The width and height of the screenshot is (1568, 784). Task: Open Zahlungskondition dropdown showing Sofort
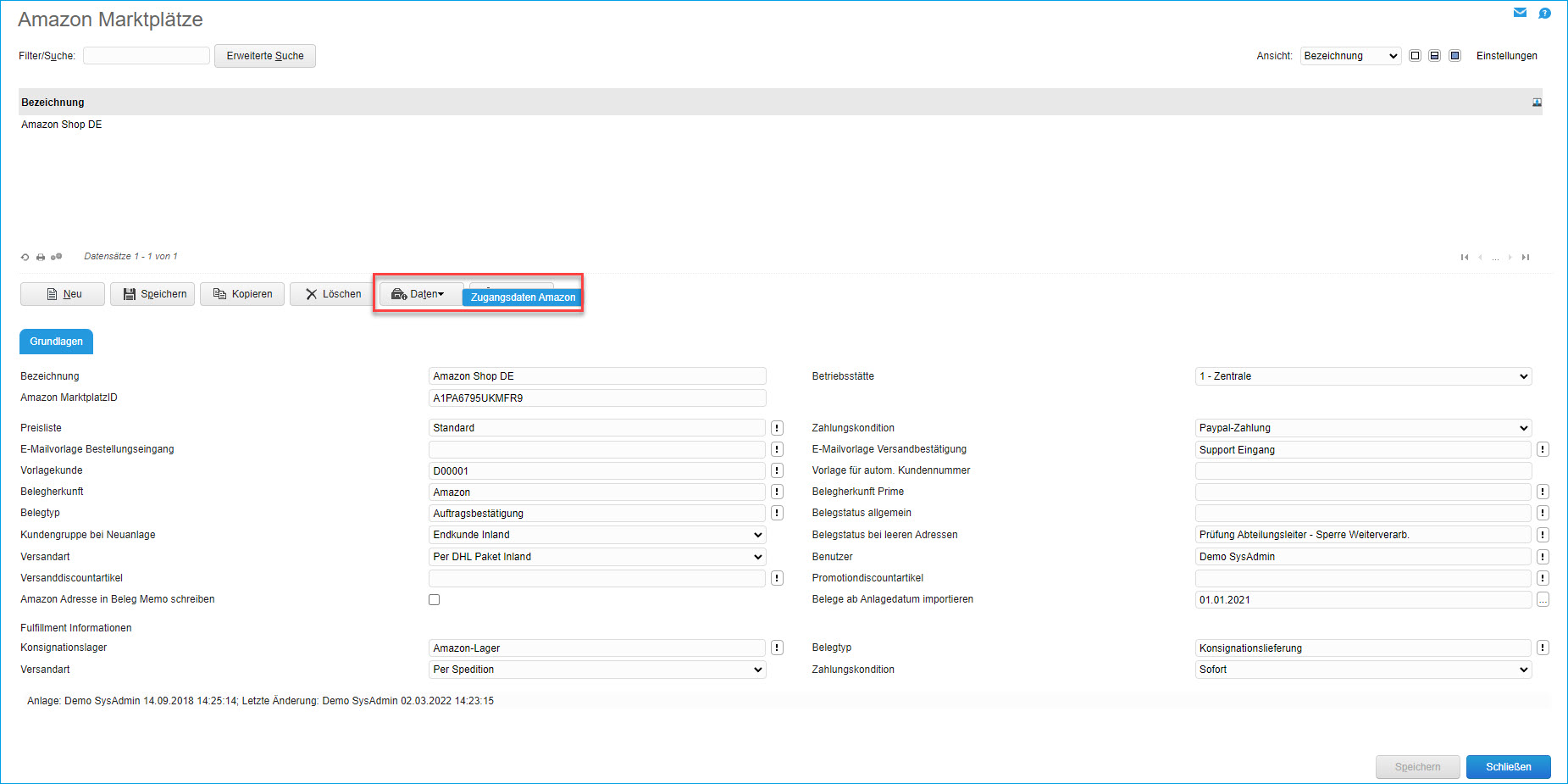pyautogui.click(x=1363, y=670)
